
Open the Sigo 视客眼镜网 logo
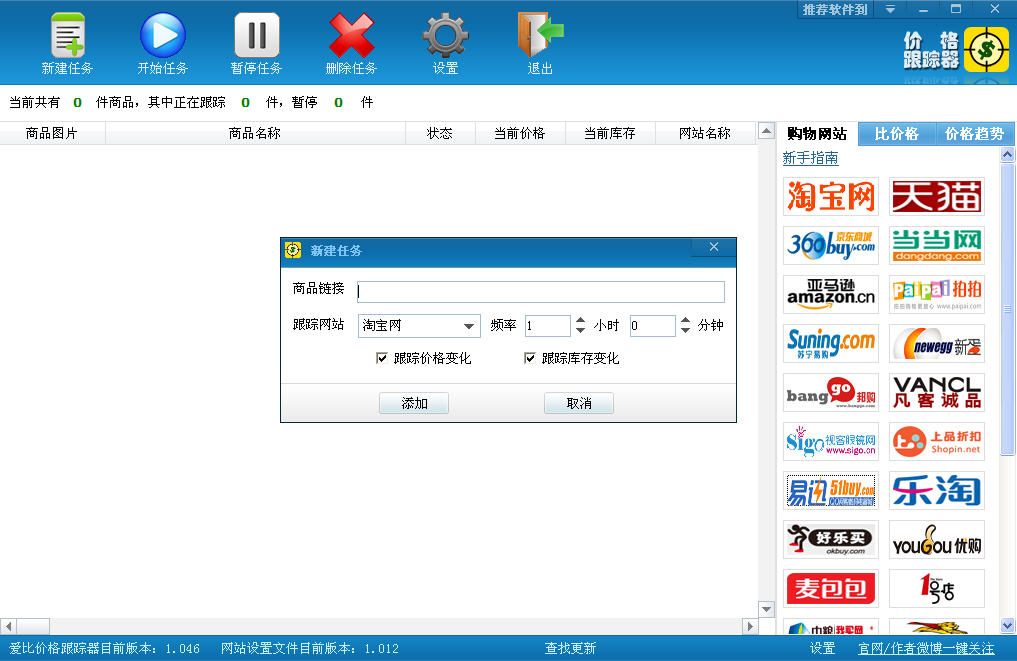[831, 442]
